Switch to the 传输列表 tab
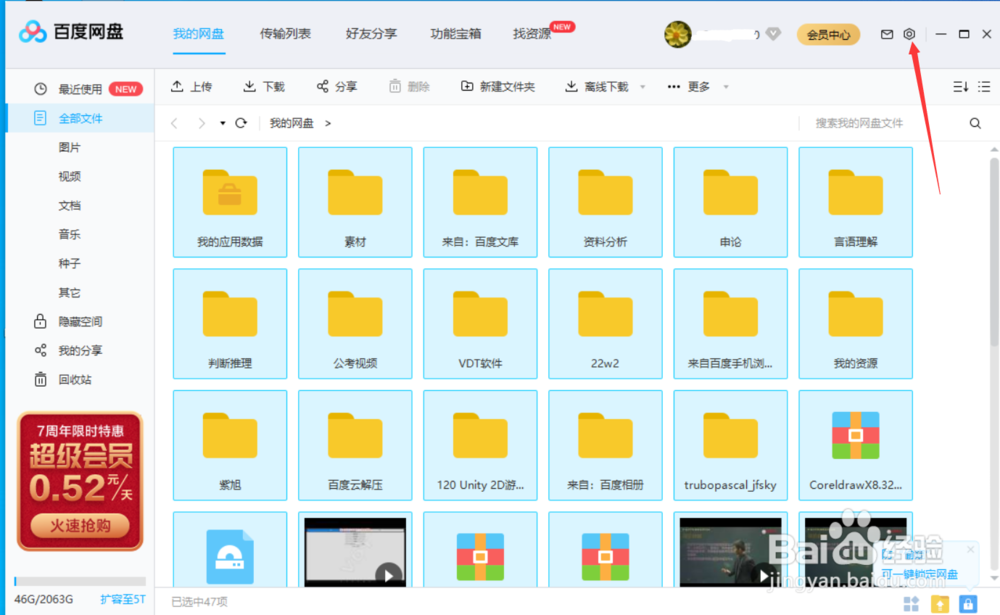This screenshot has height=615, width=1000. click(285, 33)
